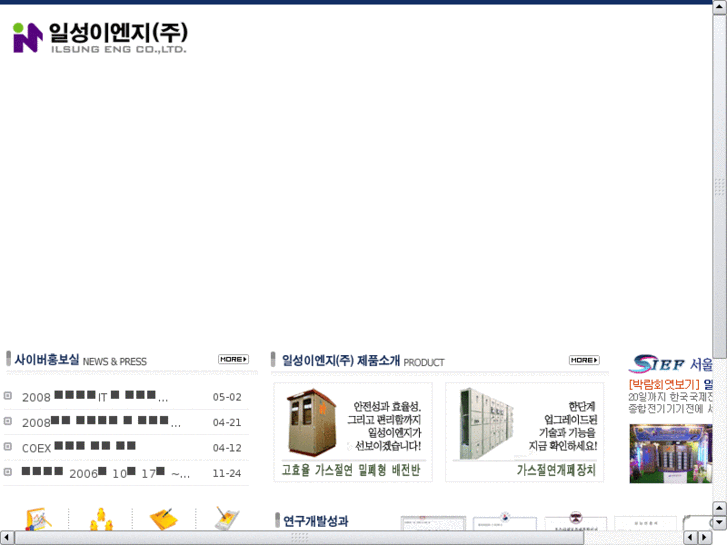Click the SIEF logo banner

tap(670, 364)
